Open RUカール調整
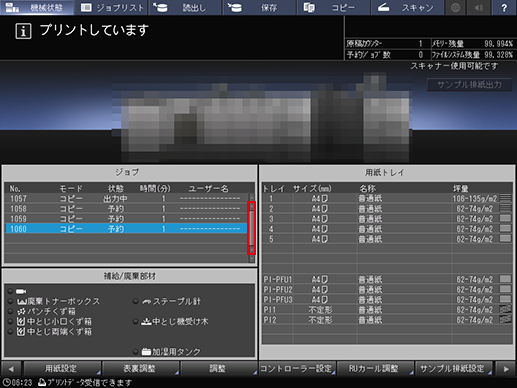The height and width of the screenshot is (388, 517). (x=375, y=369)
